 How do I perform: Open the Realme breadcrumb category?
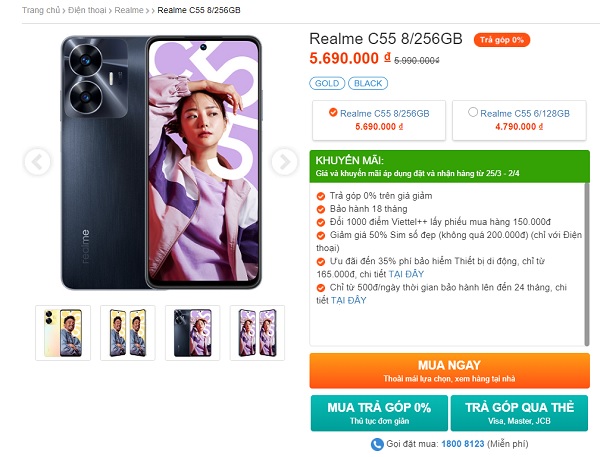click(129, 9)
